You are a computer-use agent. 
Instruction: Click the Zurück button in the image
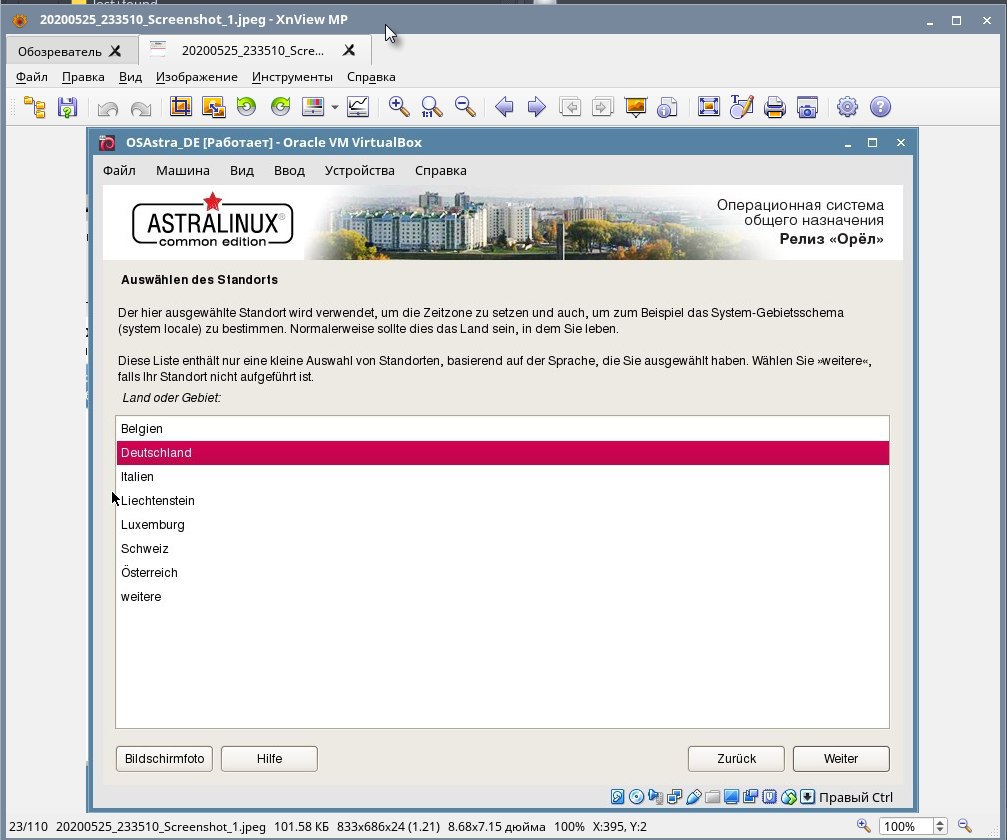click(x=736, y=758)
